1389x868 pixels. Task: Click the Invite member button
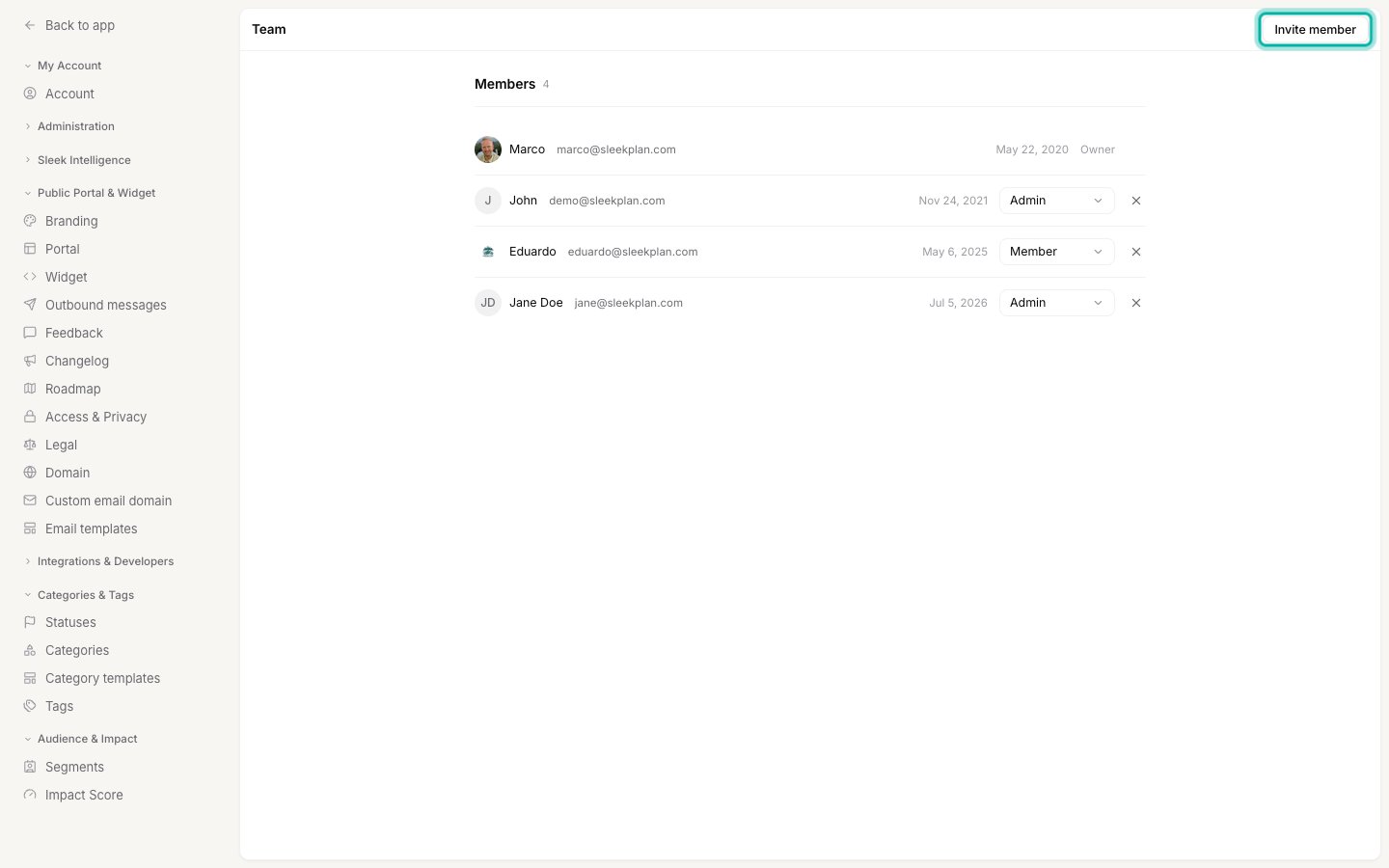pyautogui.click(x=1315, y=29)
